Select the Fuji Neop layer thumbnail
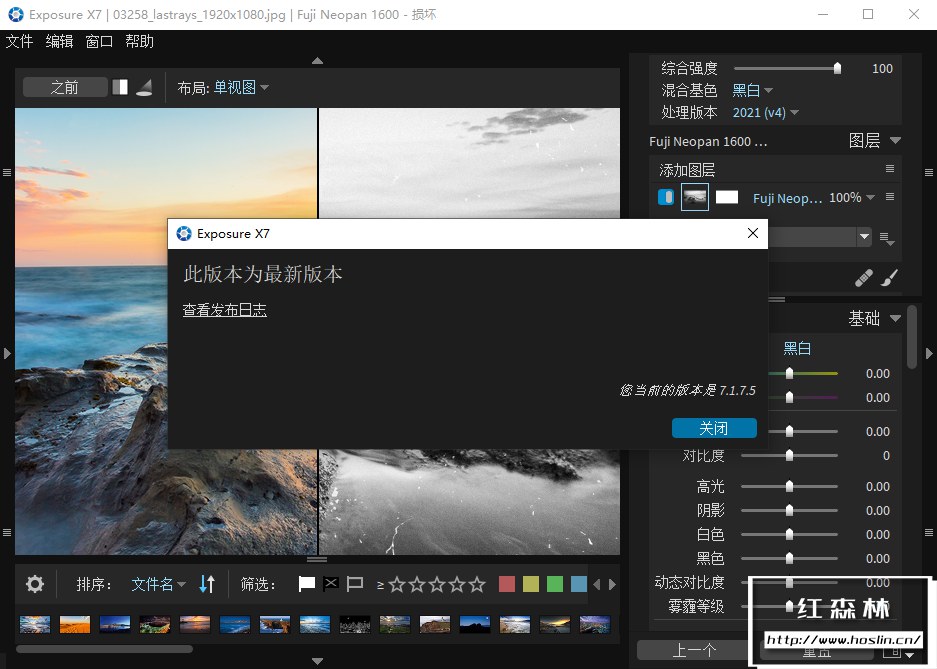The width and height of the screenshot is (937, 669). tap(695, 197)
